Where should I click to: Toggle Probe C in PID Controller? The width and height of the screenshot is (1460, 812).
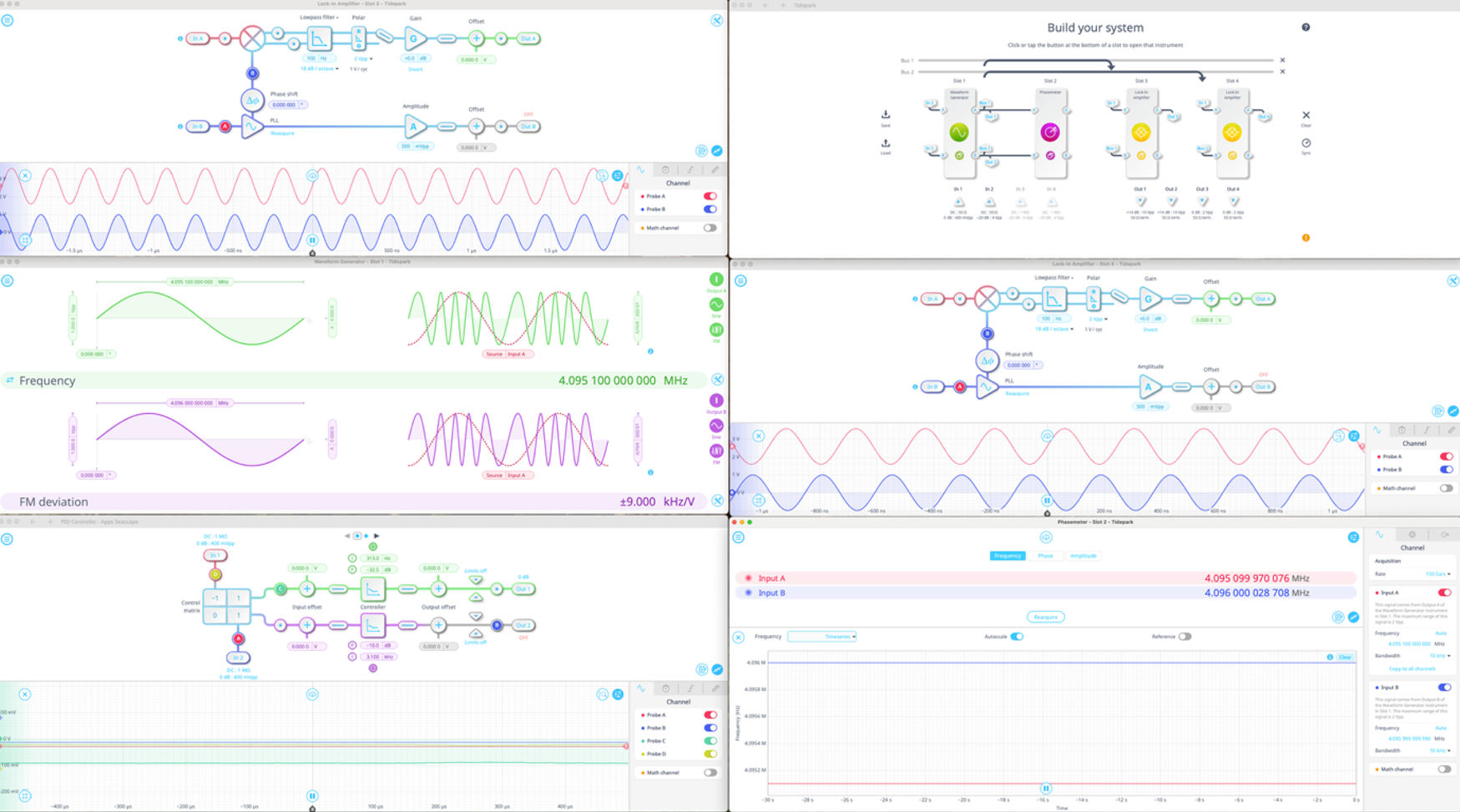(x=710, y=741)
